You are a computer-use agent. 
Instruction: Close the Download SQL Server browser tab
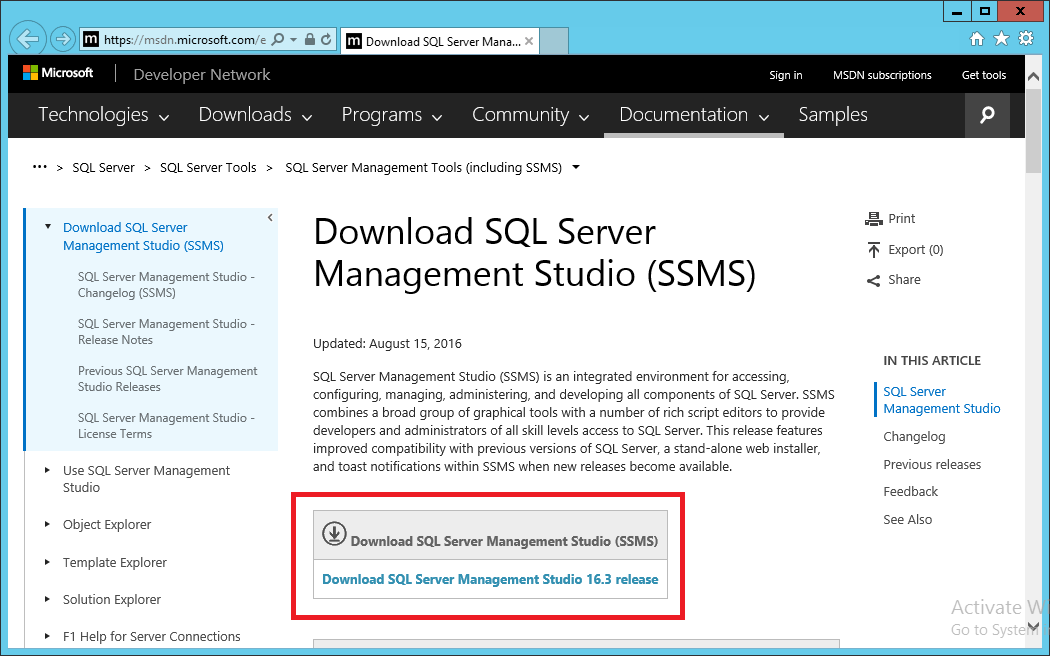click(529, 41)
